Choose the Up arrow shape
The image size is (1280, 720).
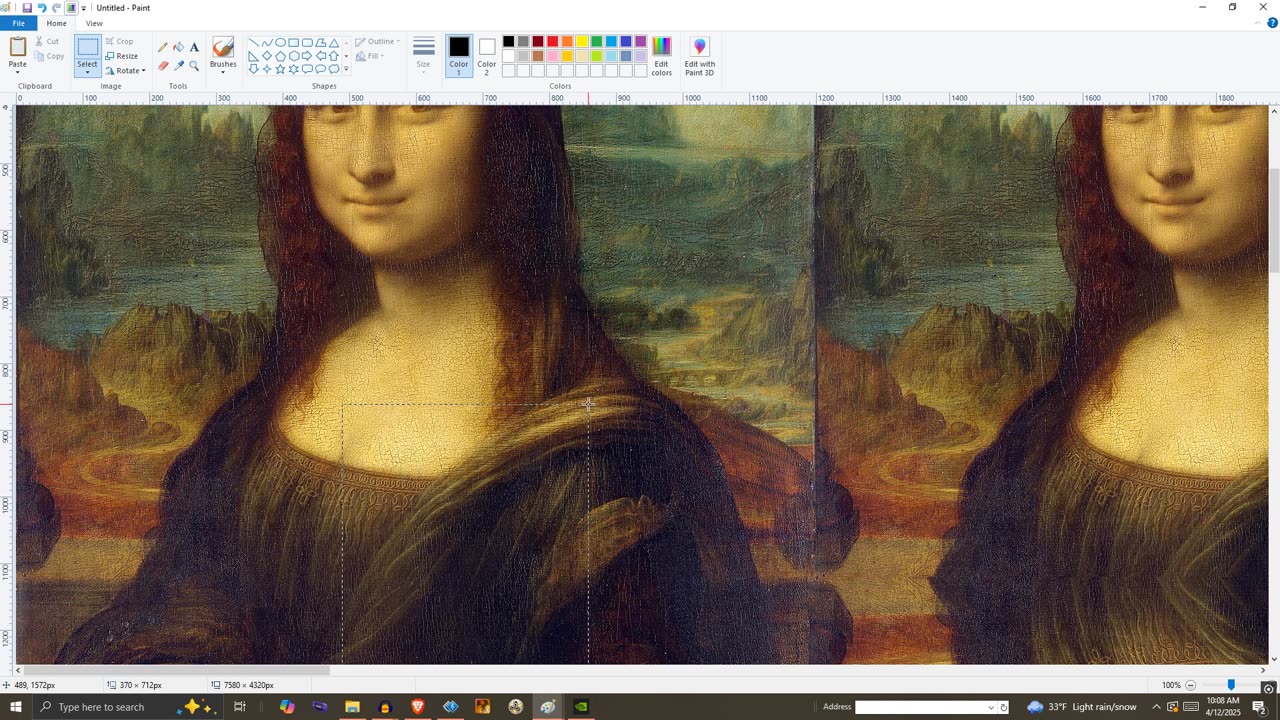(334, 56)
